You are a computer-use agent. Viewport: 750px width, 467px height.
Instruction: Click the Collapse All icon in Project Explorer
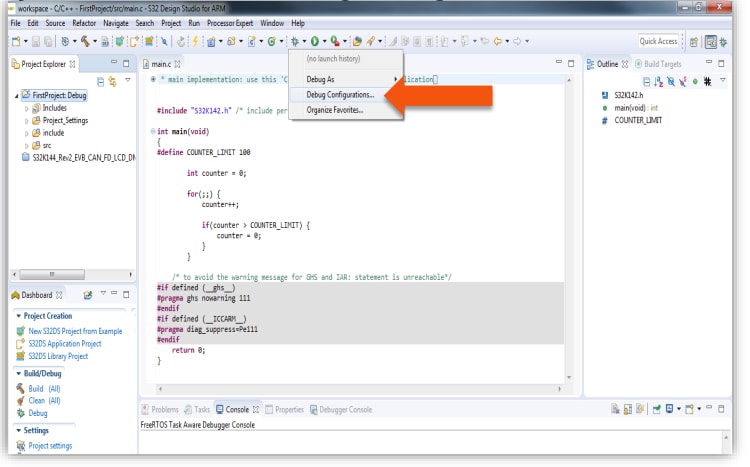(x=100, y=81)
